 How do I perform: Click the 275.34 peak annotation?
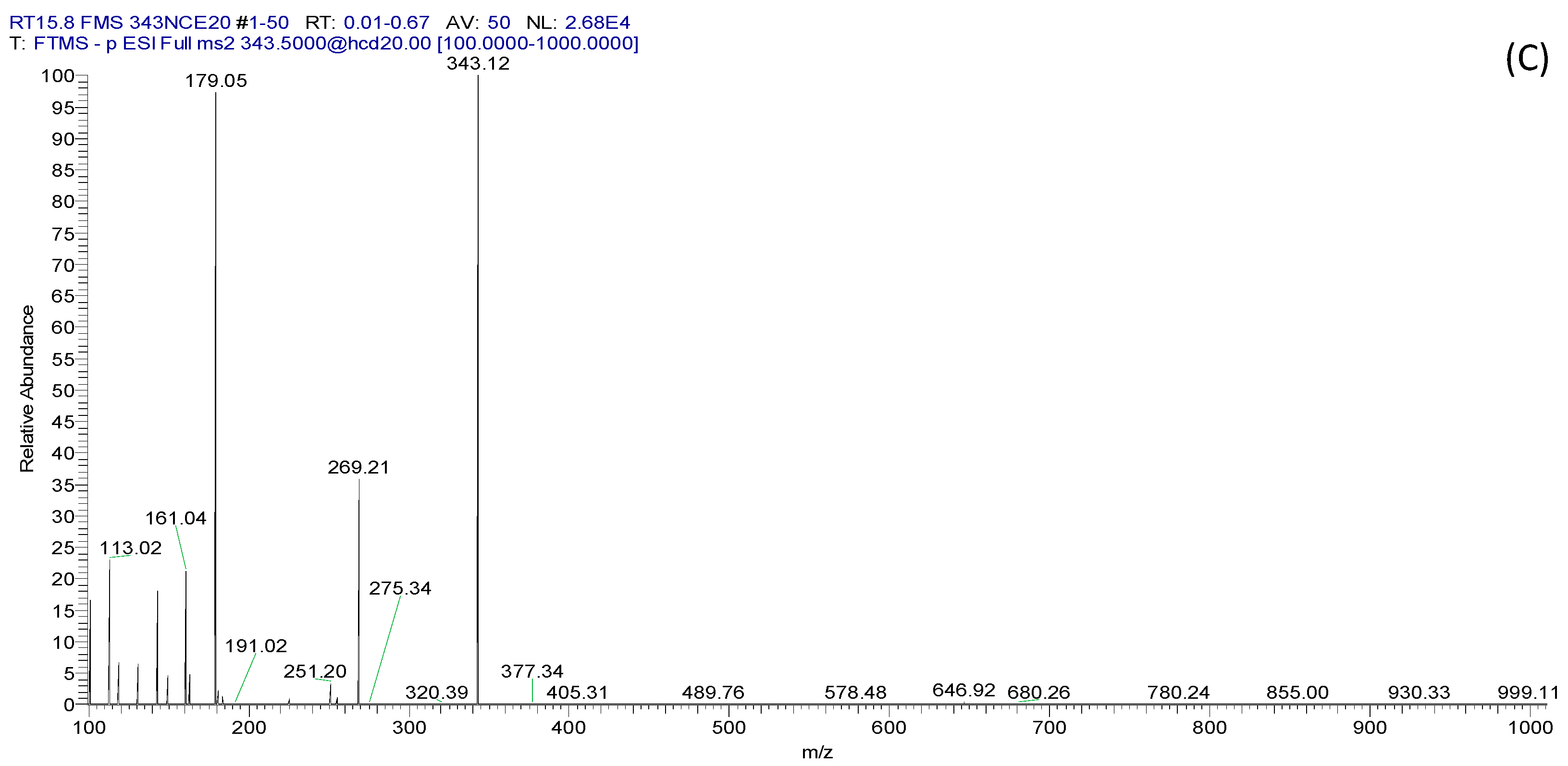(400, 588)
